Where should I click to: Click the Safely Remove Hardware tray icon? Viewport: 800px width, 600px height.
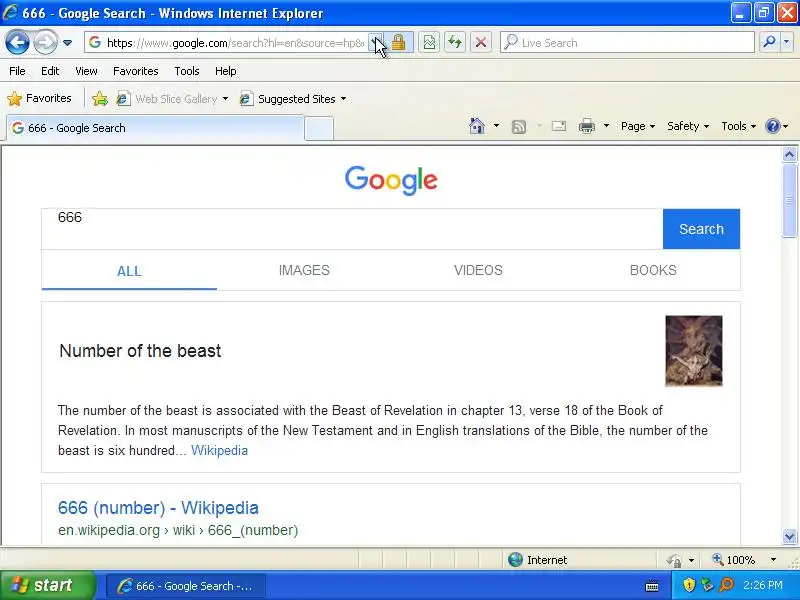pos(707,585)
